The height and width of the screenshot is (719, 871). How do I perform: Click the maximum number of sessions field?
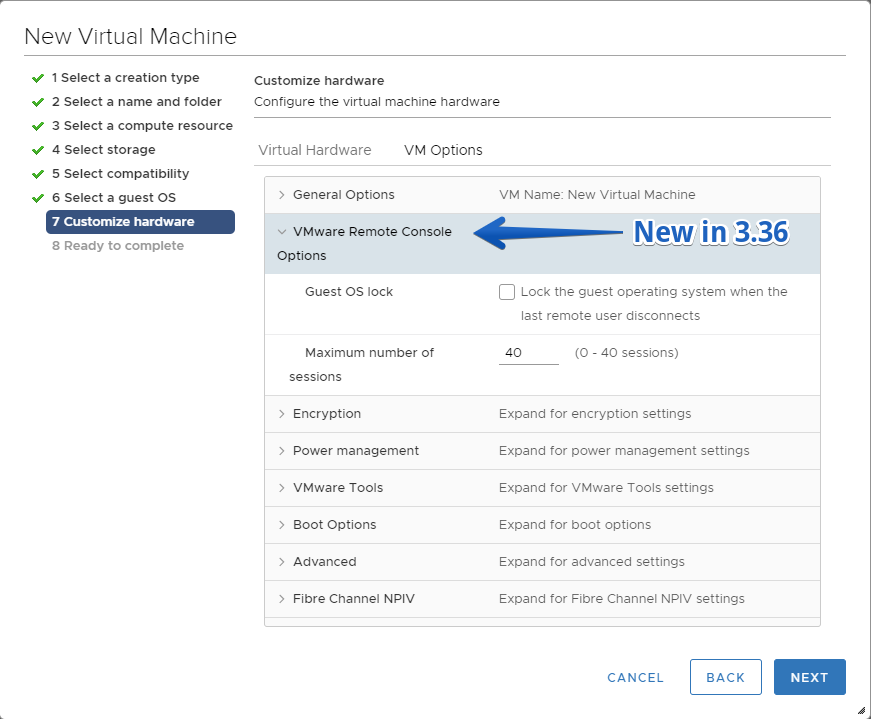[x=528, y=353]
